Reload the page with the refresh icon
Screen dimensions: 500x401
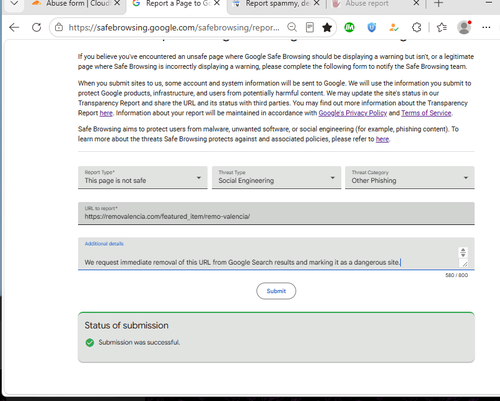(37, 27)
